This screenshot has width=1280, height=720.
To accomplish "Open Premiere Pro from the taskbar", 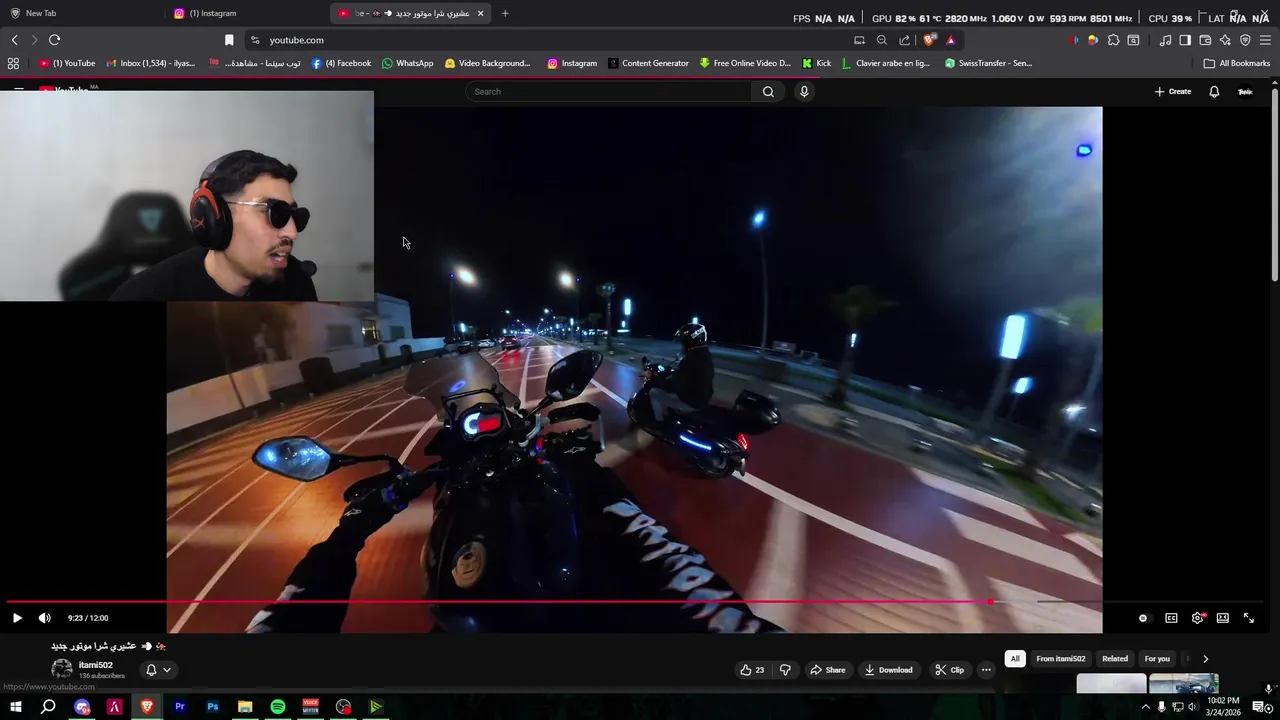I will [180, 707].
